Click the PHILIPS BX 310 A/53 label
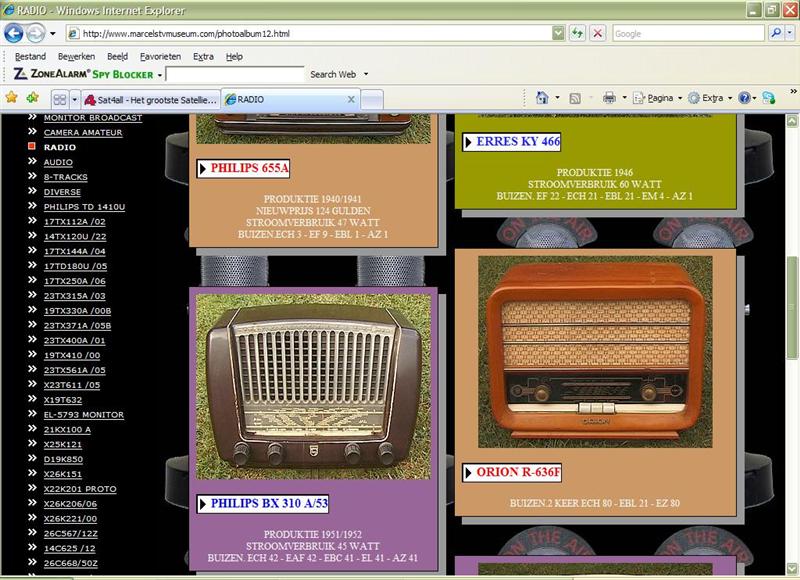 (262, 503)
